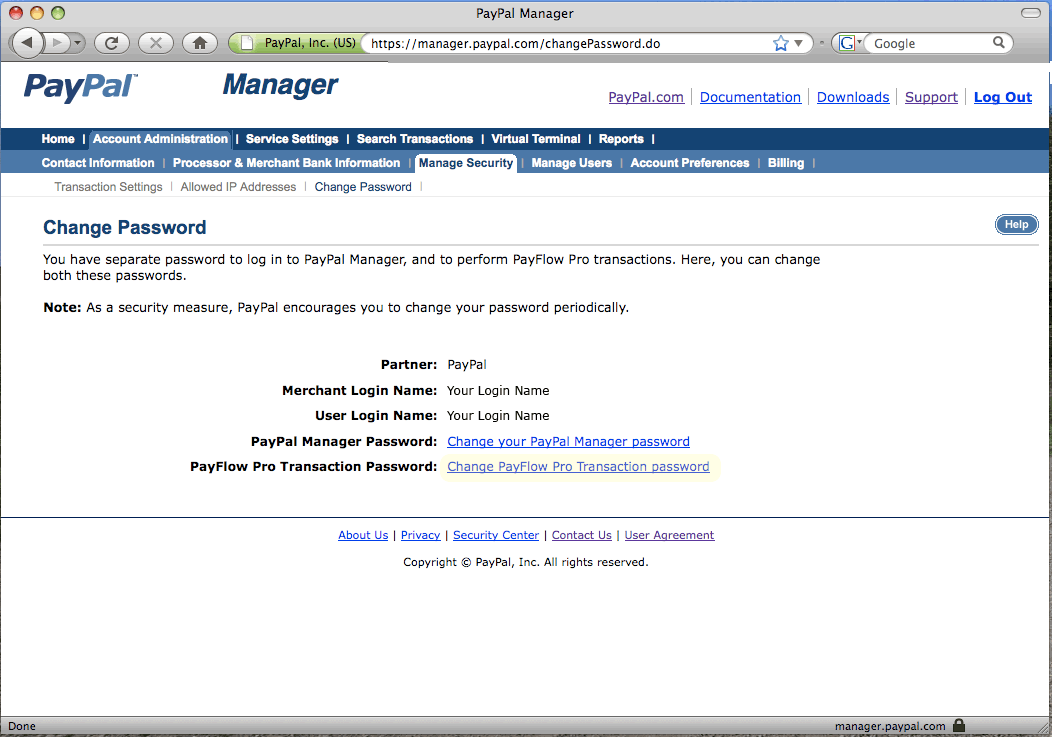Select Processor & Merchant Bank Information
This screenshot has height=737, width=1052.
286,163
